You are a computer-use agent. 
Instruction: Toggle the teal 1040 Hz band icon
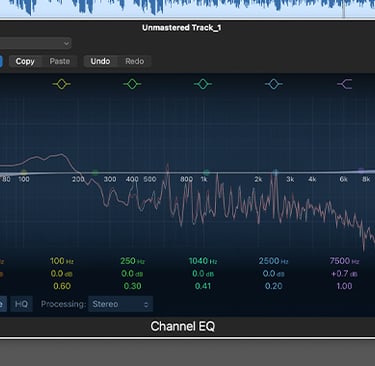coord(203,84)
